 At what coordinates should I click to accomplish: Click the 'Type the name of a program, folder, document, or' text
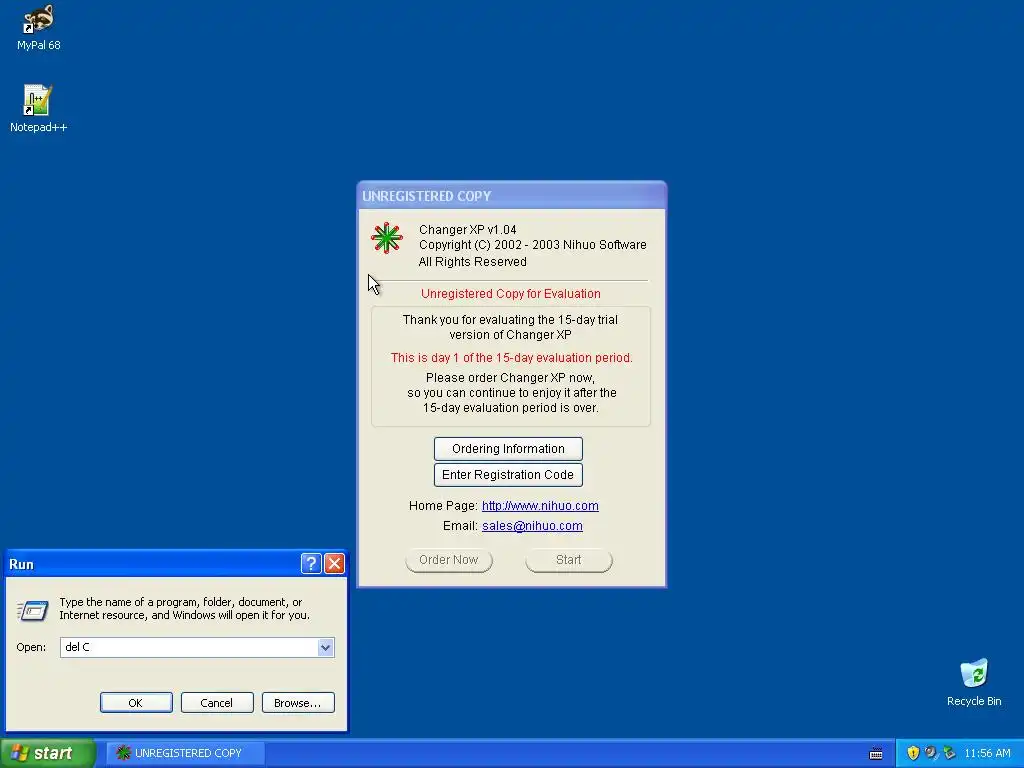click(x=181, y=602)
